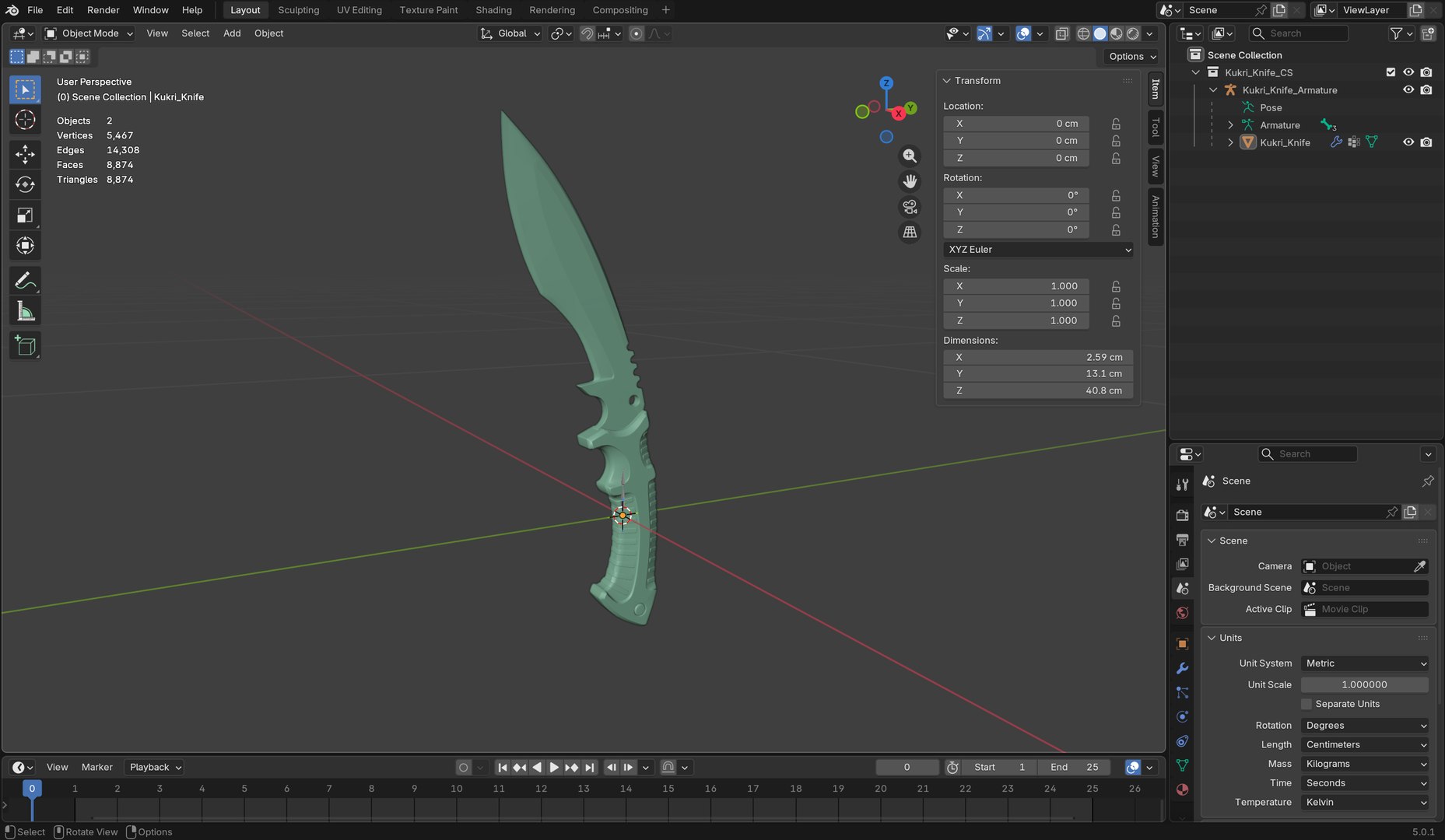Collapse the Transform panel
Viewport: 1445px width, 840px height.
pos(947,81)
